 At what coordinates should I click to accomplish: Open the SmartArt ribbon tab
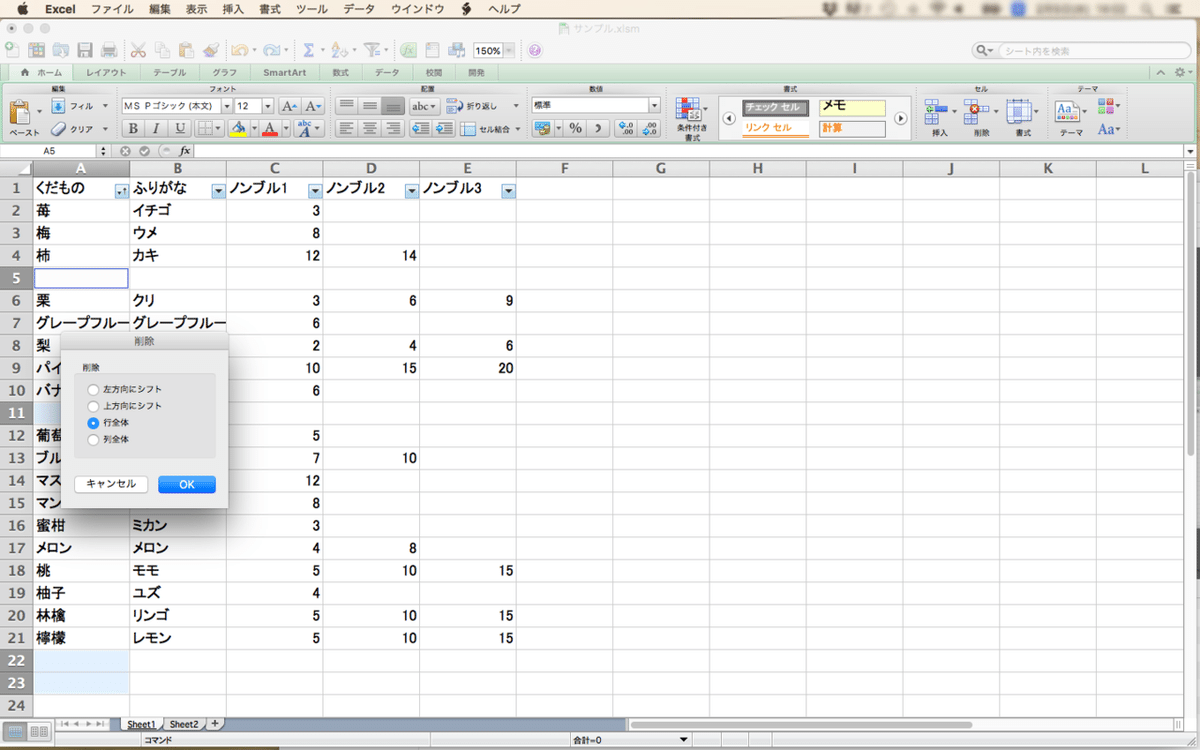pos(285,73)
